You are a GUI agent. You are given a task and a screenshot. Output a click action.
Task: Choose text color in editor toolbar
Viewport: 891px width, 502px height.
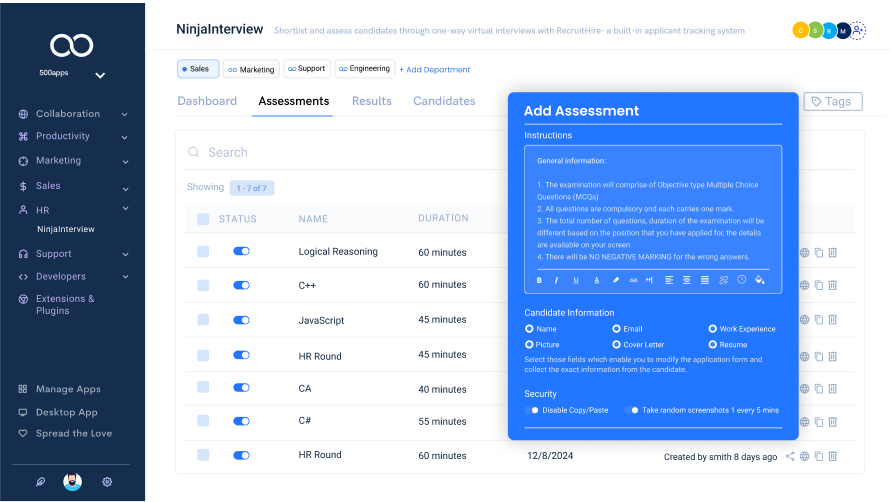pos(596,280)
